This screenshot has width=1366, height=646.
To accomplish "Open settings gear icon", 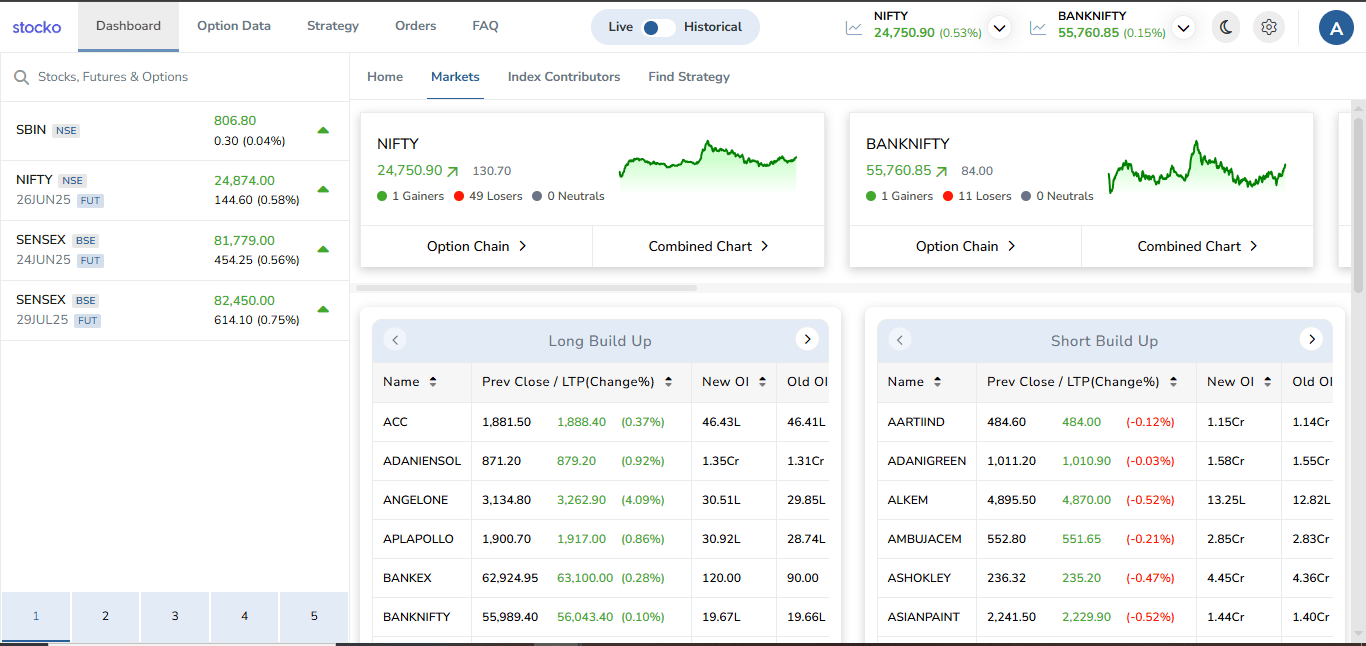I will tap(1269, 27).
